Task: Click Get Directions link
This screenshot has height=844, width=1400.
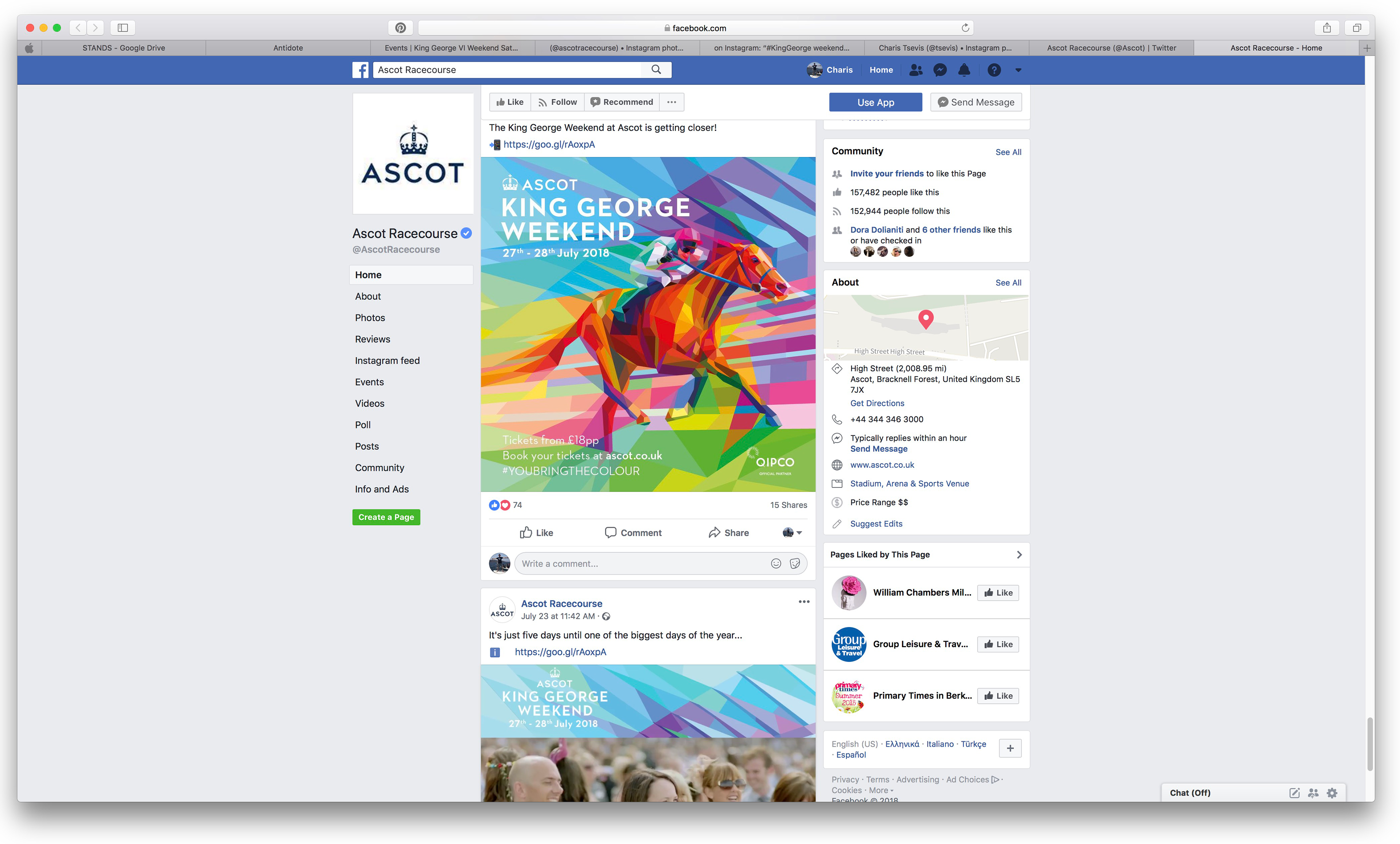Action: point(877,403)
